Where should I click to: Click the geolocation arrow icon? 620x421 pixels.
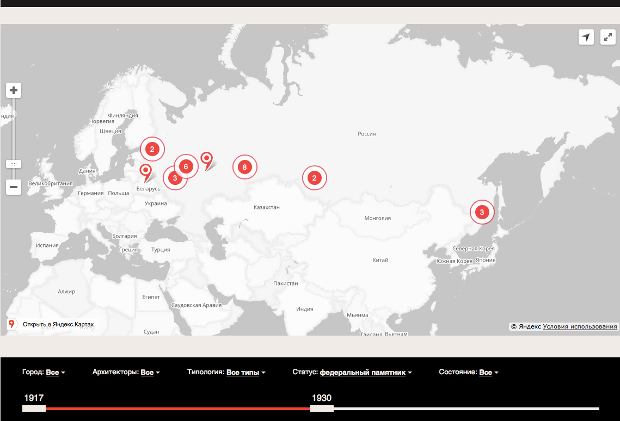(586, 37)
